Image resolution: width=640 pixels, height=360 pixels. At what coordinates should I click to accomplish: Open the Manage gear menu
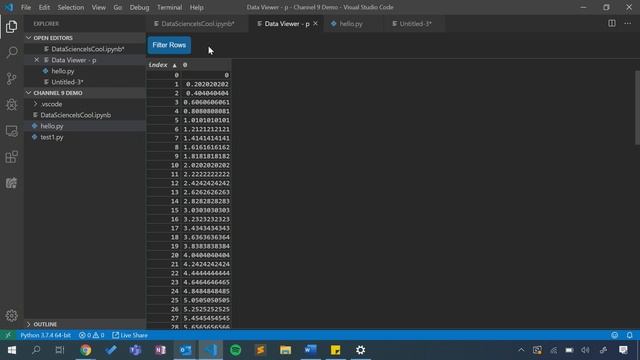[11, 316]
